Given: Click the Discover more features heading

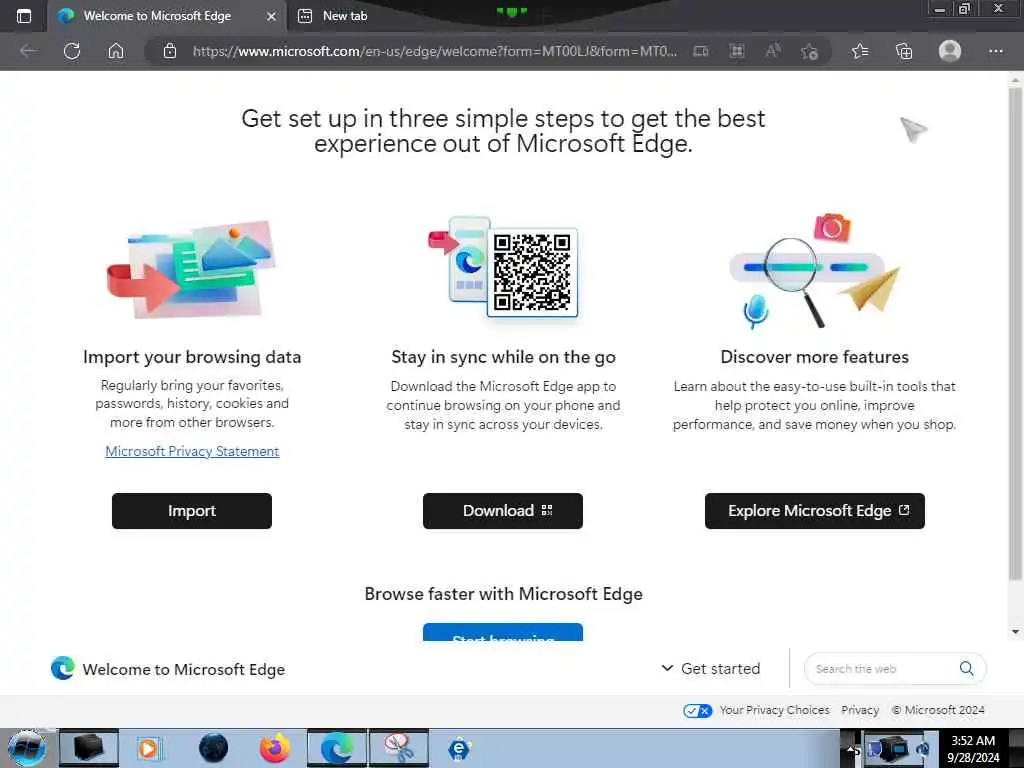Looking at the screenshot, I should tap(814, 357).
